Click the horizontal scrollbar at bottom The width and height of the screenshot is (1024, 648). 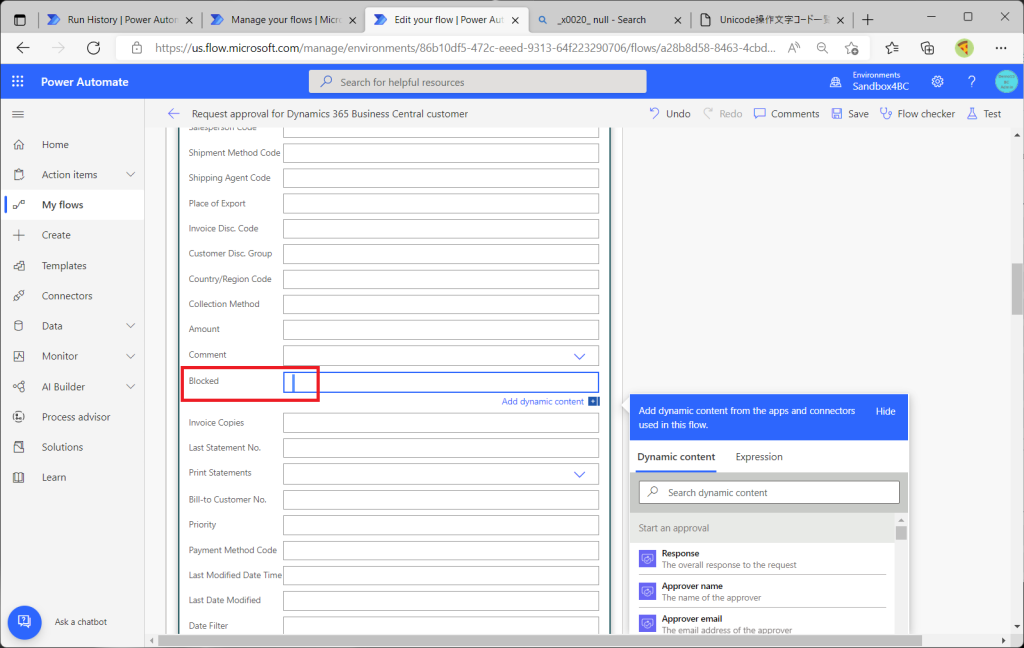coord(539,641)
